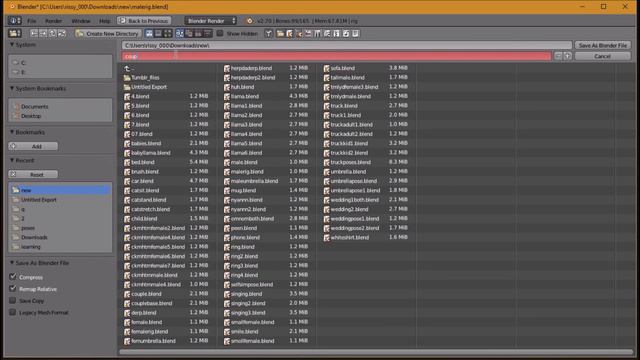640x360 pixels.
Task: Select malerig.blend file
Action: (x=247, y=171)
